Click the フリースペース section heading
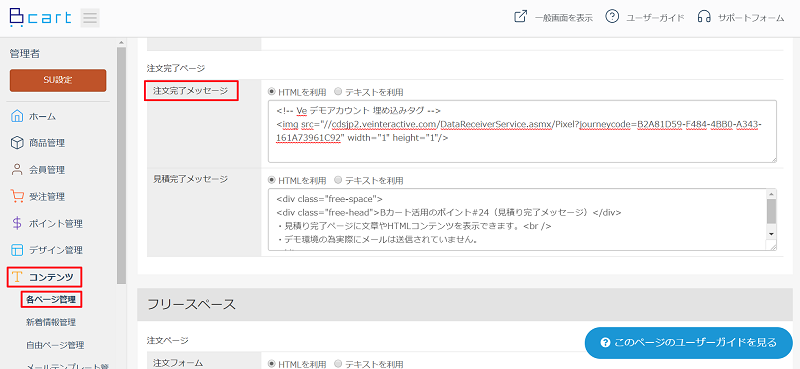The height and width of the screenshot is (369, 800). [x=191, y=304]
